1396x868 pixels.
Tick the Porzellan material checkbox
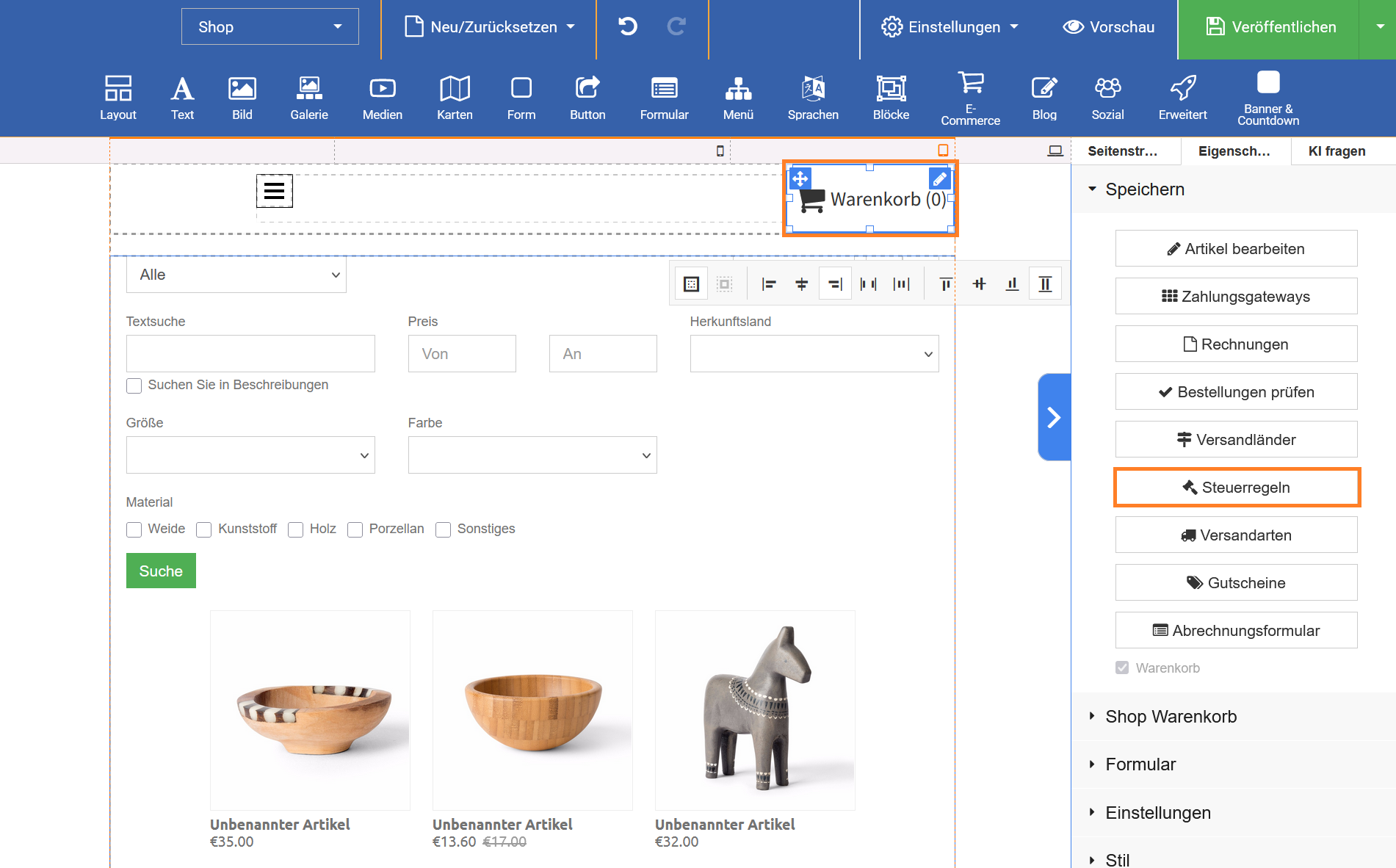point(355,529)
